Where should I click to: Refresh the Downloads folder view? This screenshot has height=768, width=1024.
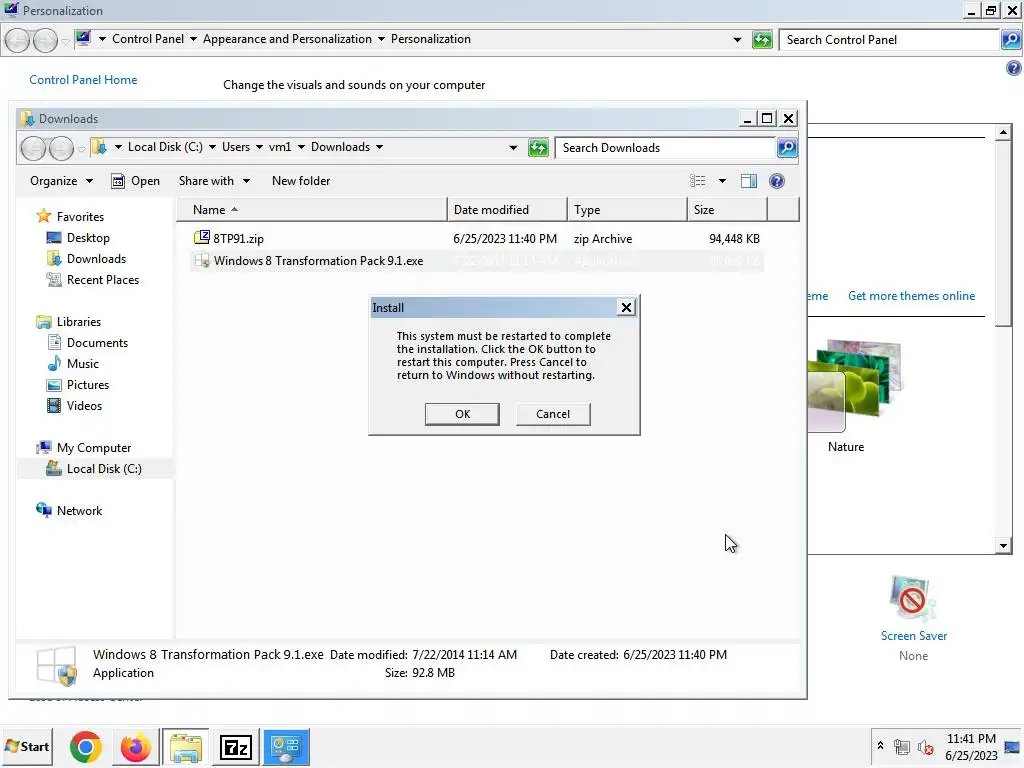pos(538,148)
